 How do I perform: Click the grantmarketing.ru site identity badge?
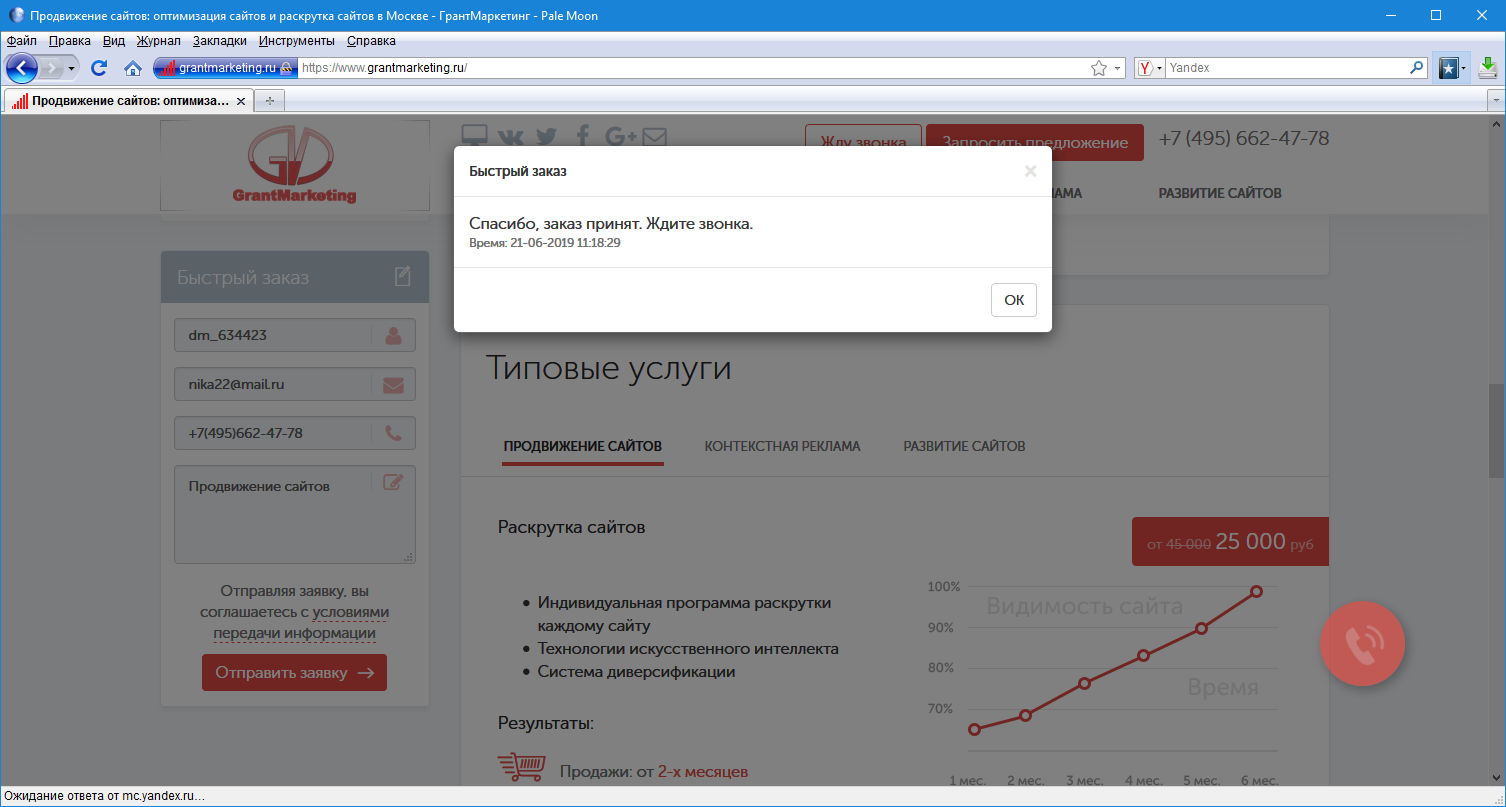tap(224, 68)
